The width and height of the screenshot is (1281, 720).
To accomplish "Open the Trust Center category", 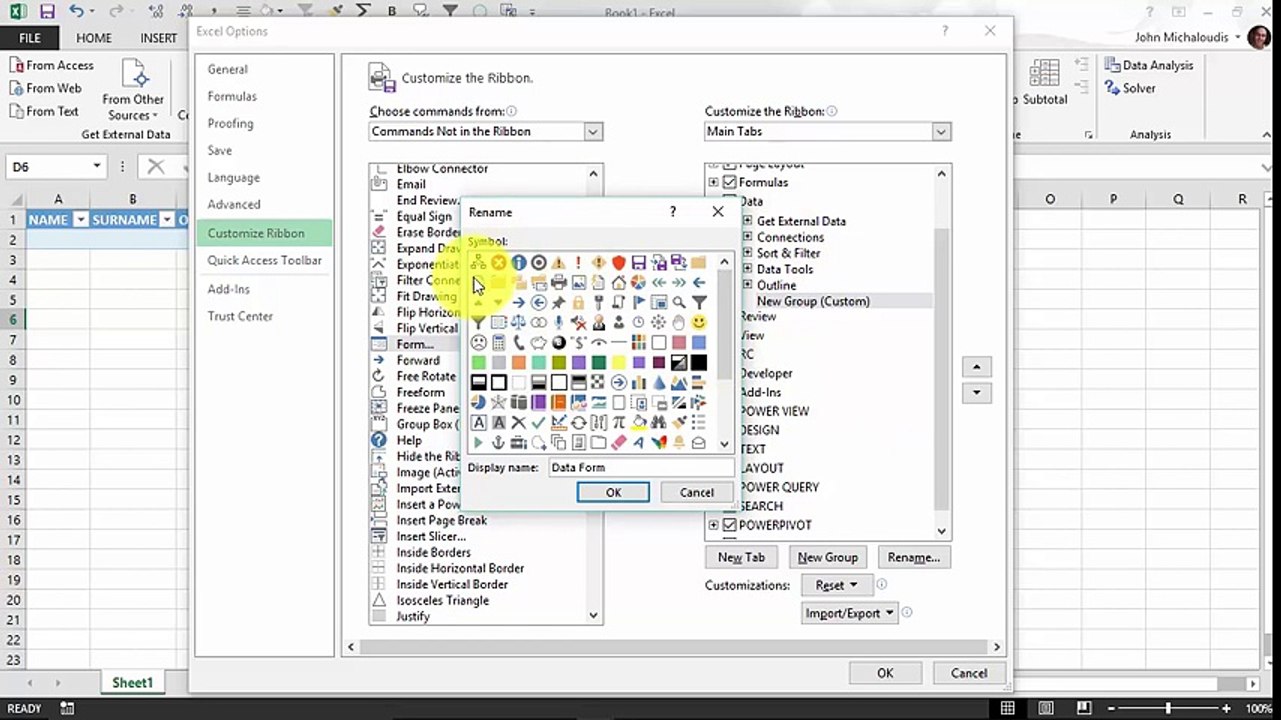I will 240,316.
